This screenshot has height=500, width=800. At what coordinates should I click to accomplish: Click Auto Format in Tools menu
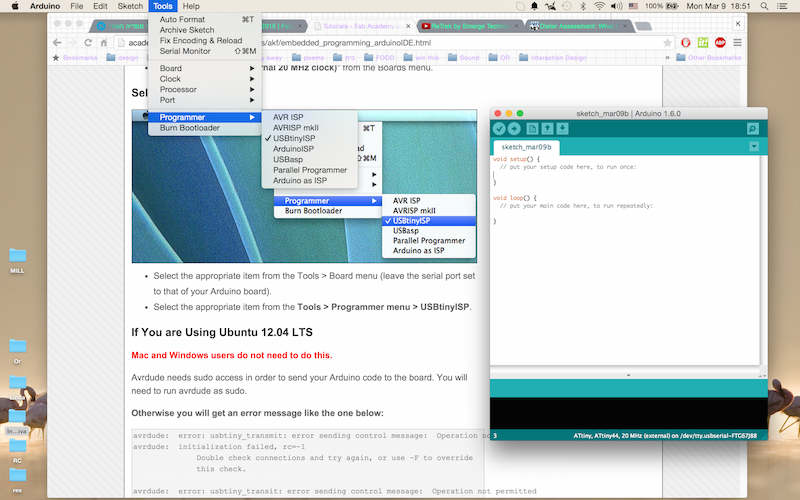[205, 19]
